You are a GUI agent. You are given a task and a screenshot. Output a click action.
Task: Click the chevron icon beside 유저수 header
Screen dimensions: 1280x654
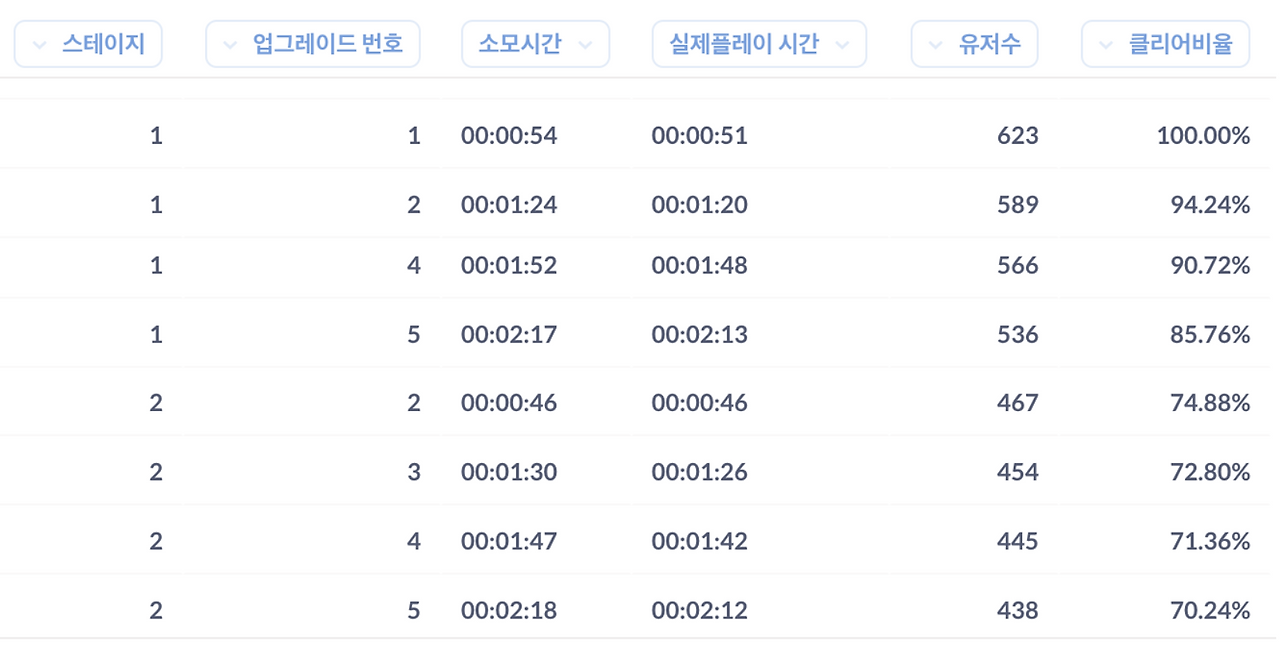point(936,45)
